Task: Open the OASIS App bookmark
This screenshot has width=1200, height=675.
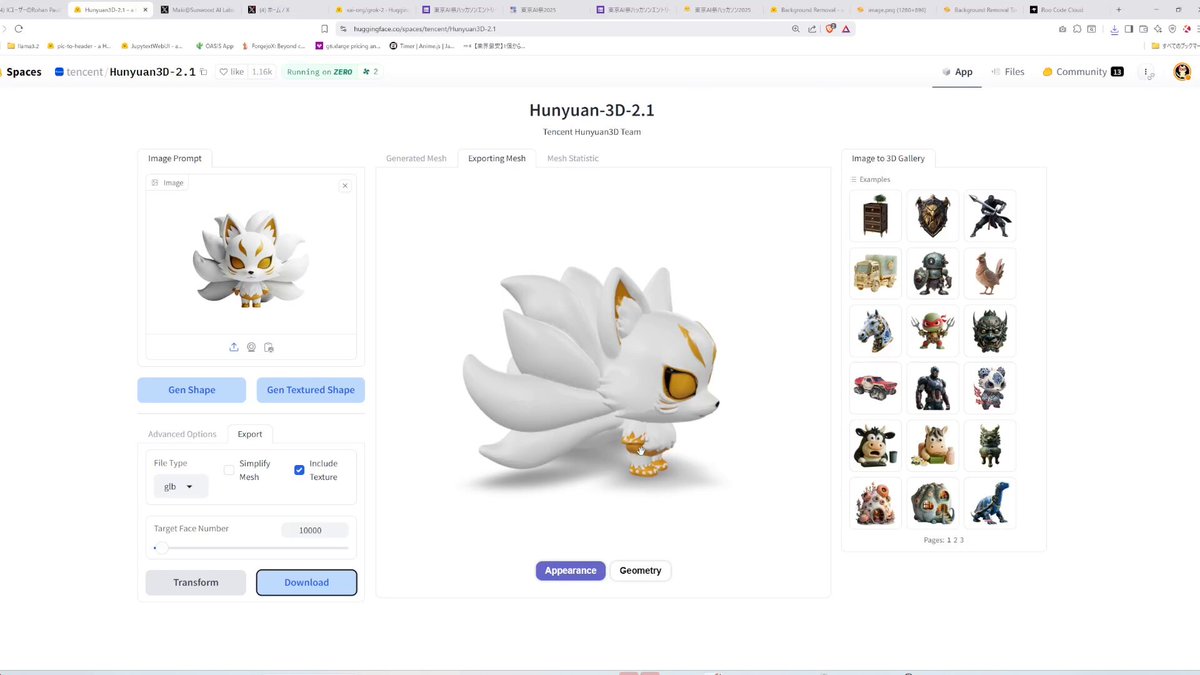Action: point(215,45)
